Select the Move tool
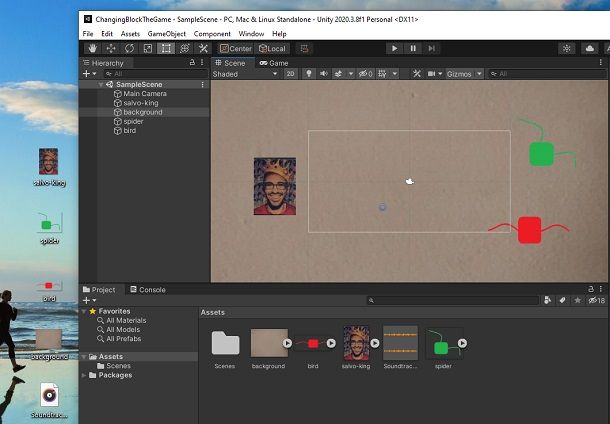 111,49
